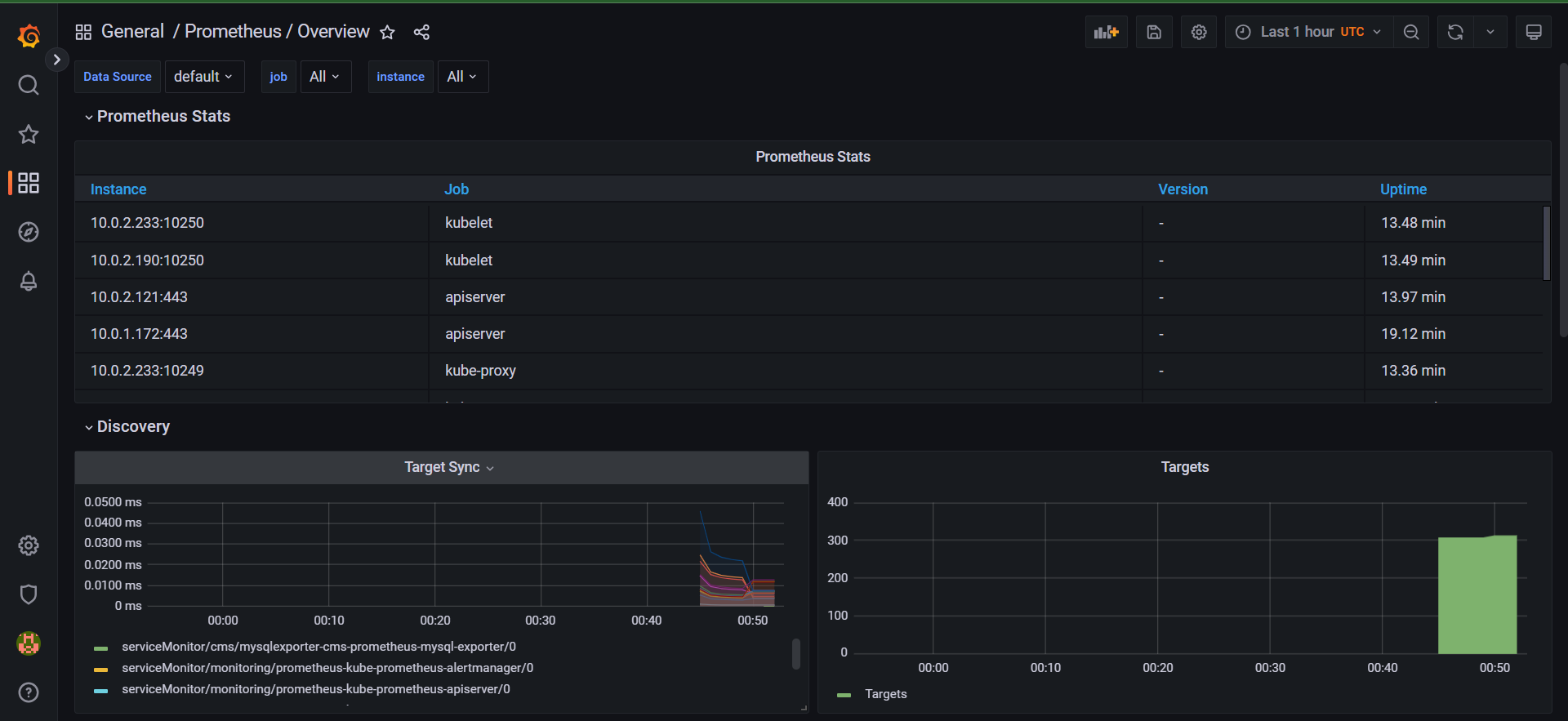Click the green Targets bar in chart

point(1477,594)
